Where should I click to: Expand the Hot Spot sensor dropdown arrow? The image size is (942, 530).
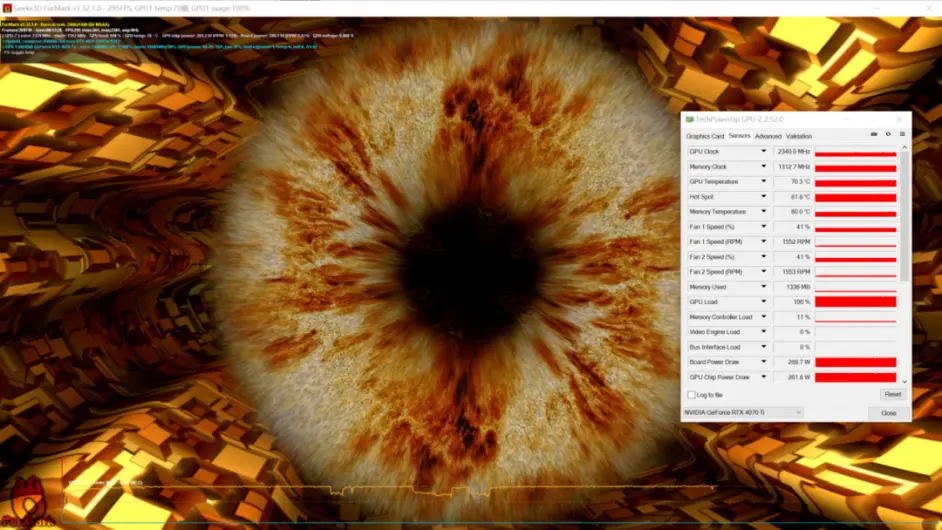[764, 197]
